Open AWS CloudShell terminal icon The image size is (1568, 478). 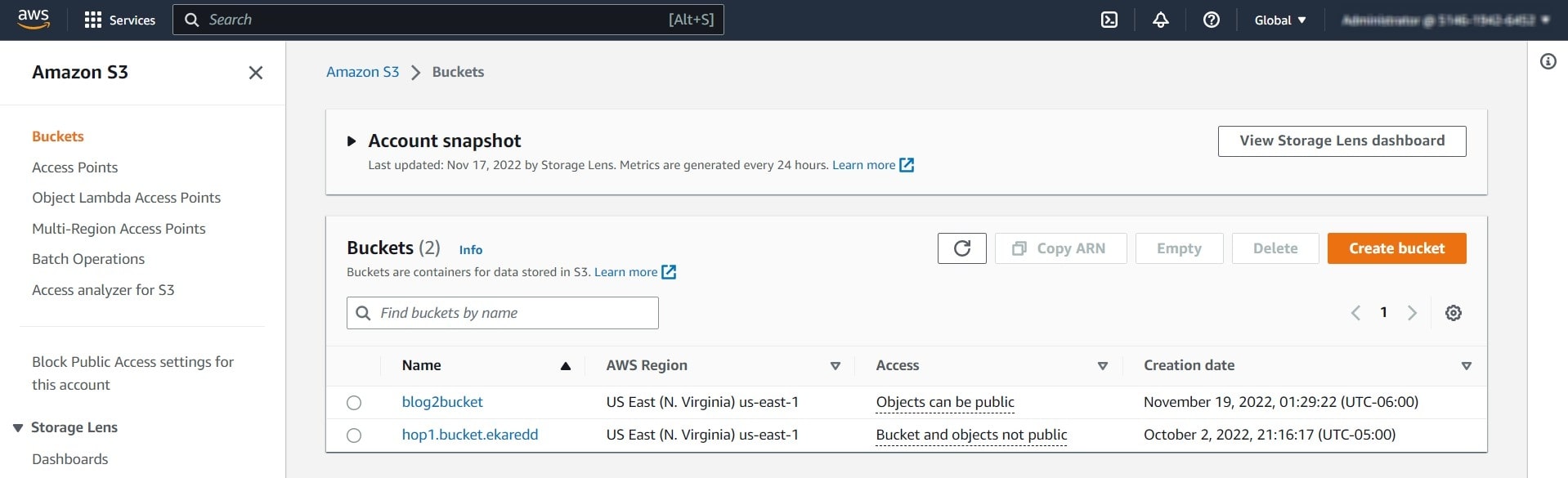[1109, 20]
